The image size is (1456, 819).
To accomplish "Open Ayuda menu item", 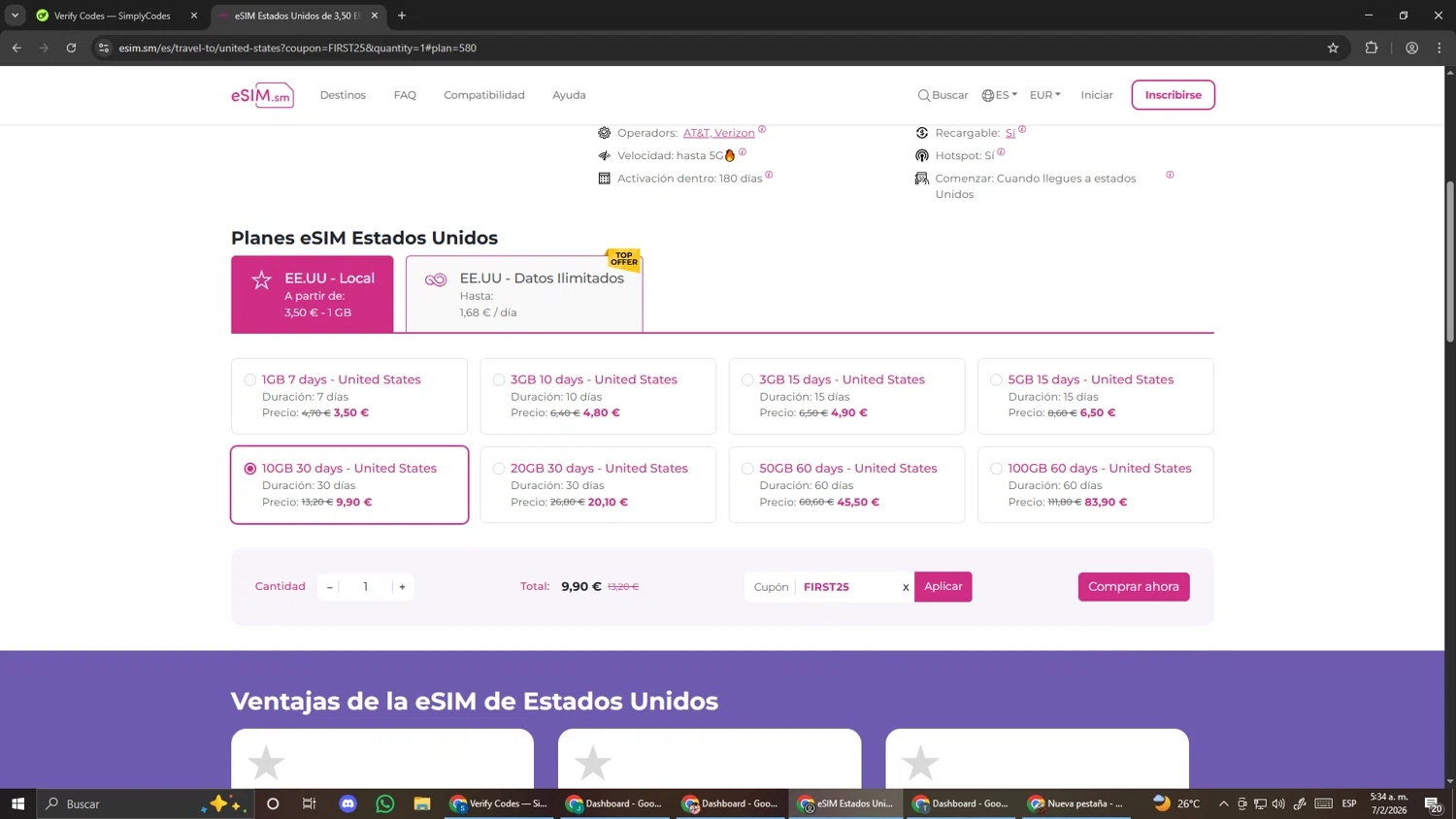I will [x=569, y=95].
